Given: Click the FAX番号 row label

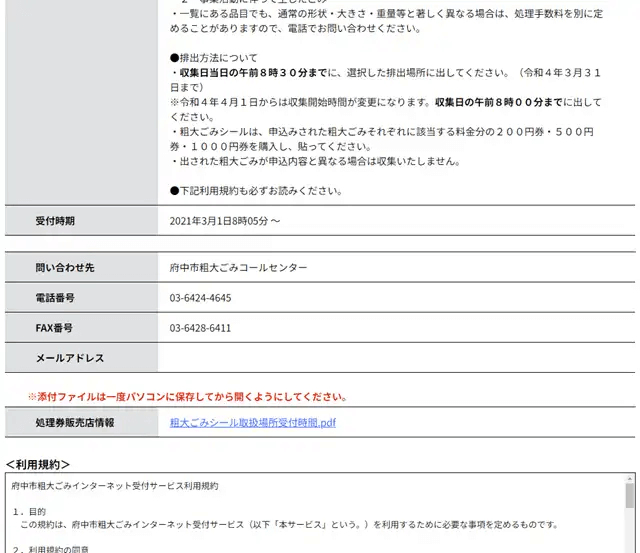Looking at the screenshot, I should [54, 328].
